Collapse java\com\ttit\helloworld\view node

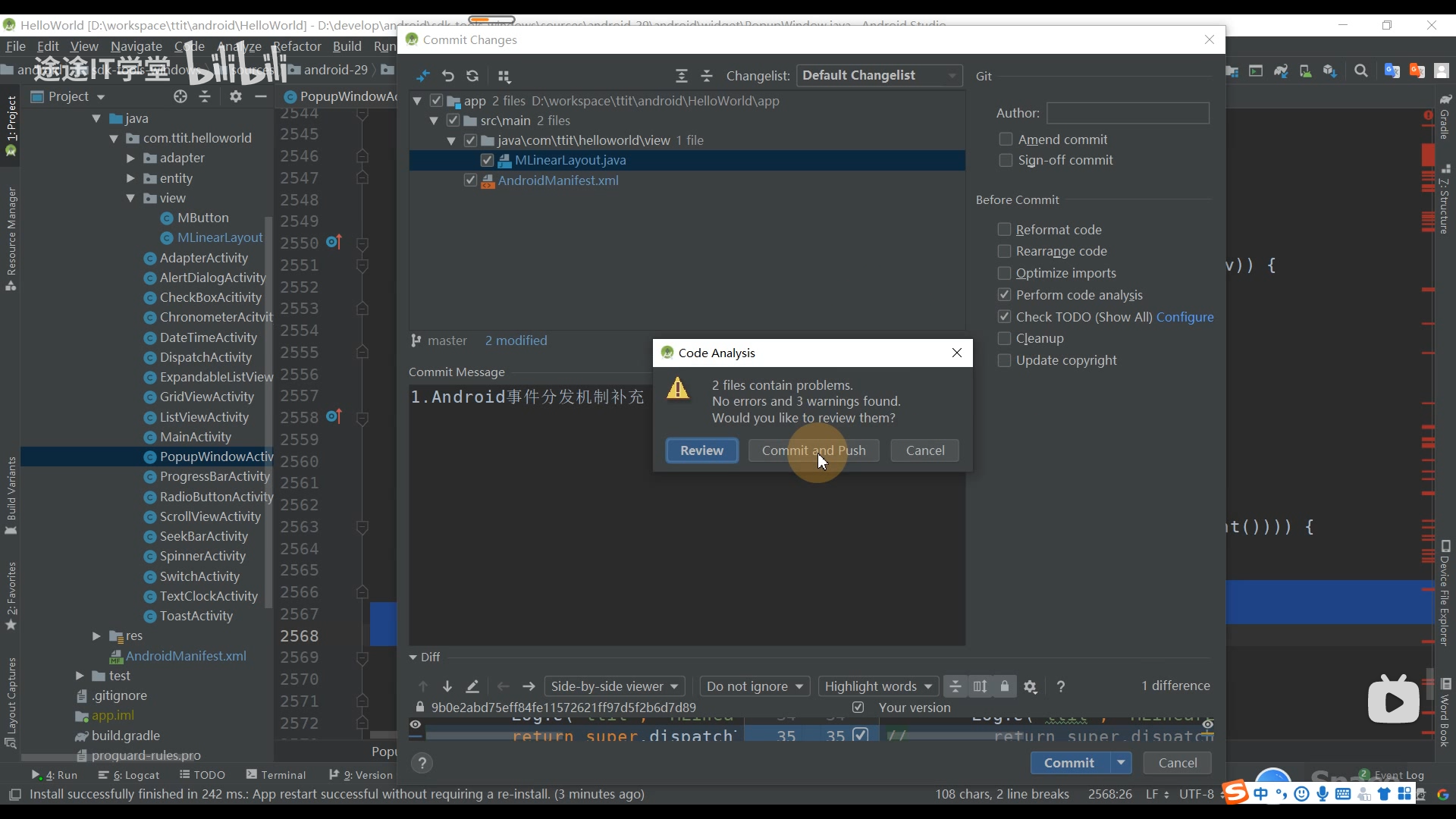pyautogui.click(x=451, y=140)
